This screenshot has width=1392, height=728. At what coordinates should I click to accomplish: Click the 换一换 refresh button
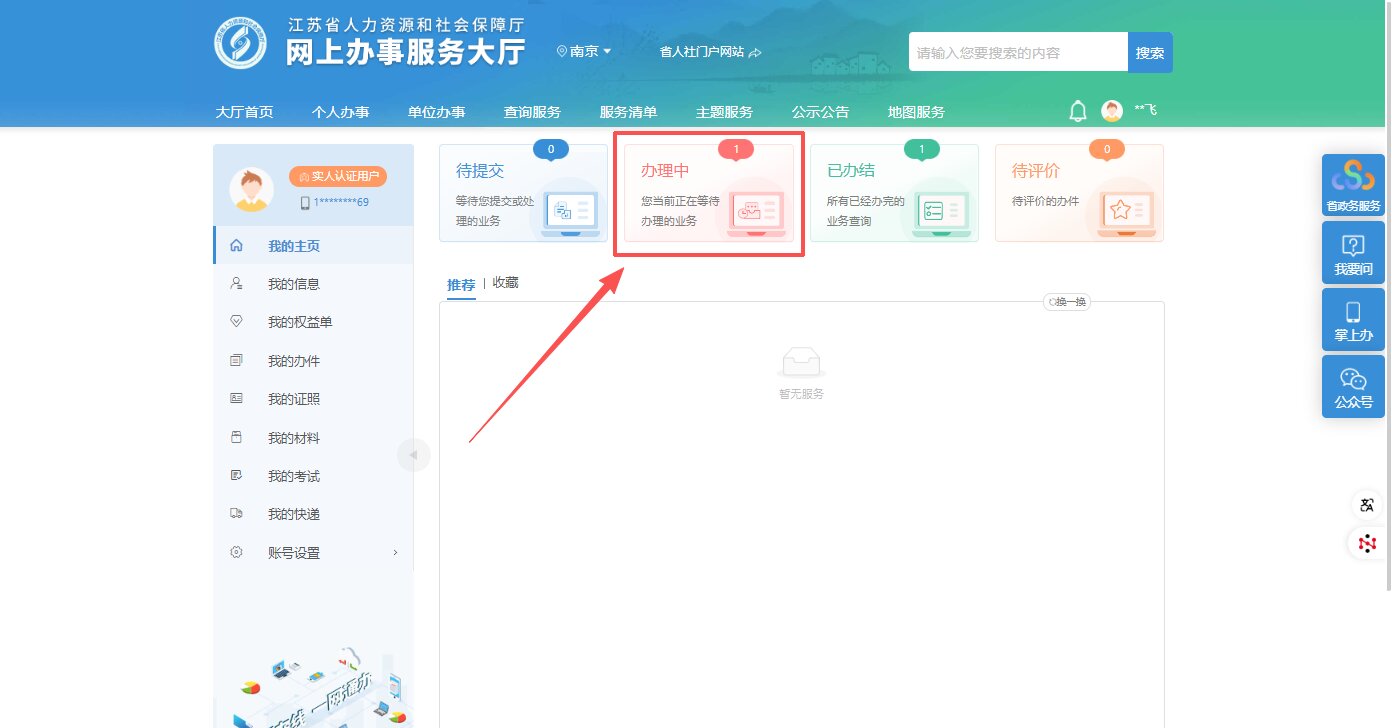click(1067, 302)
